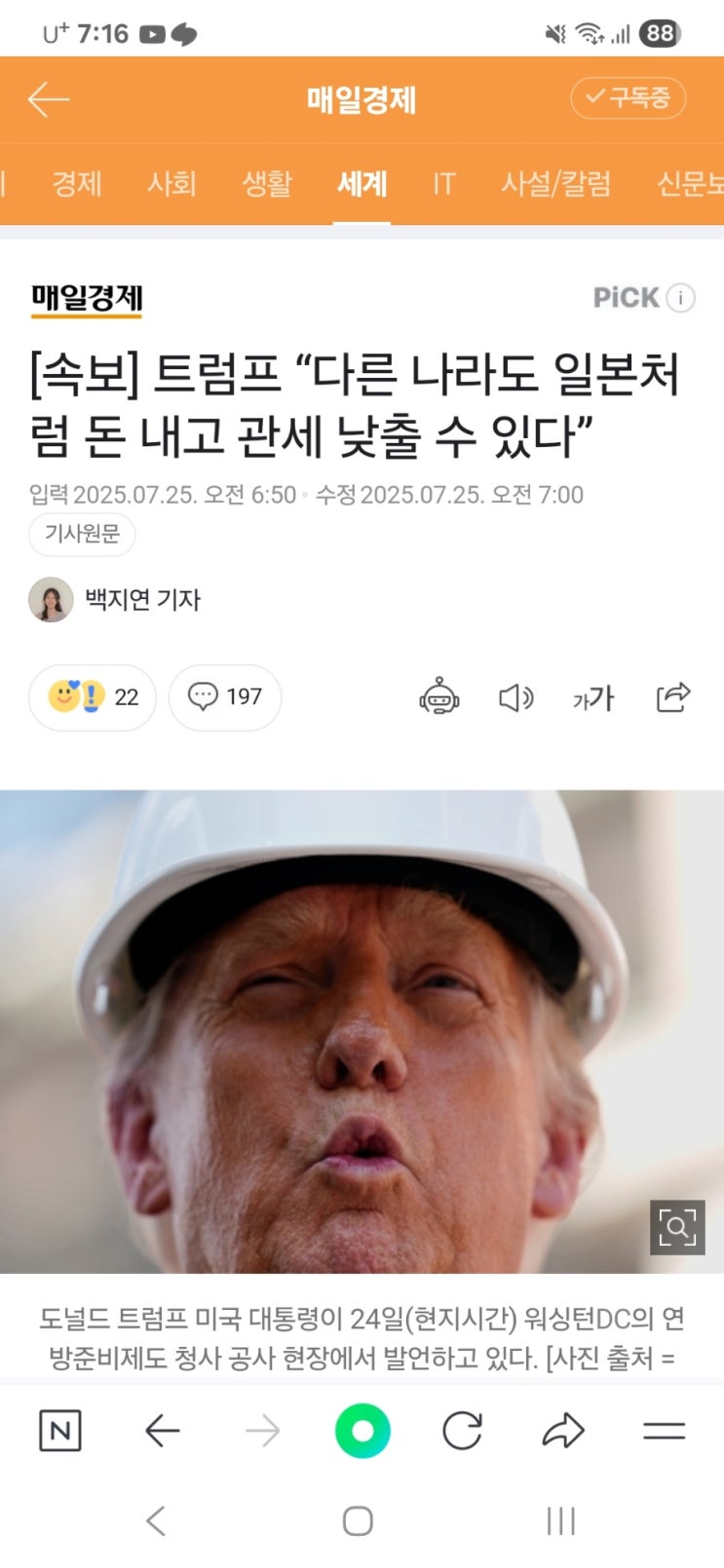Open the 197 comments button
Screen dimensions: 724x1568
pos(225,697)
